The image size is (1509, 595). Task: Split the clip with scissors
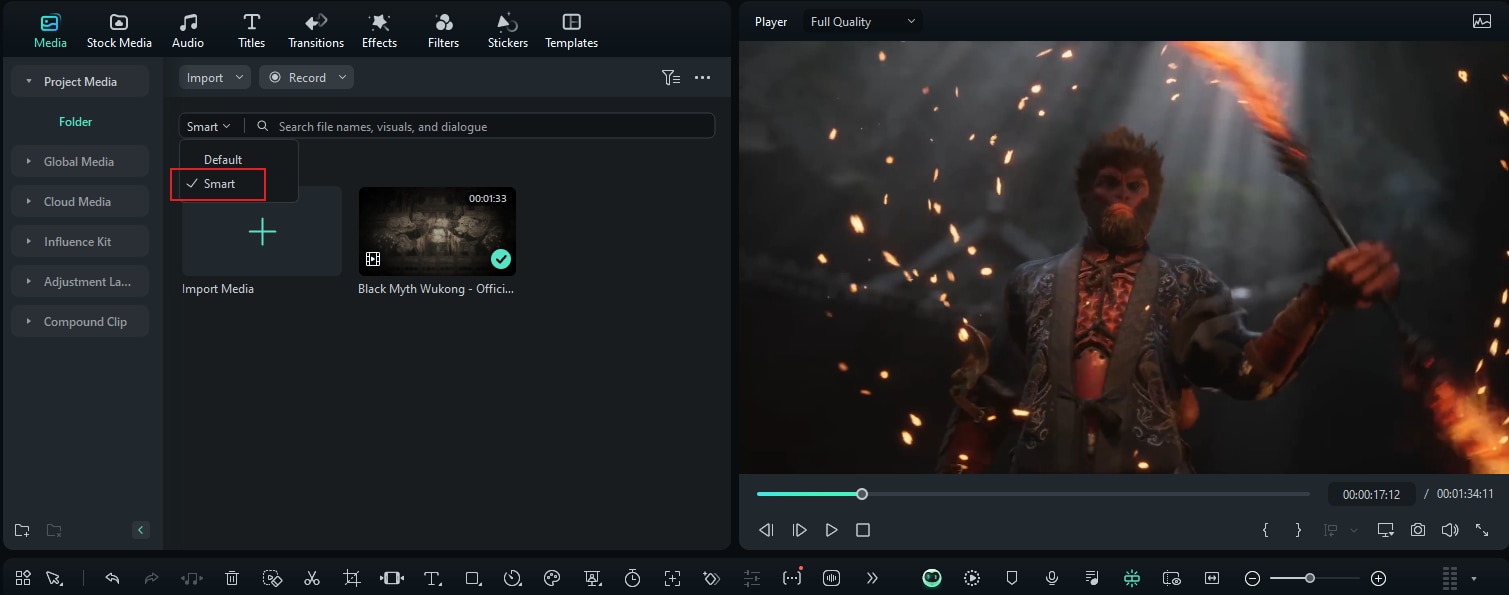(x=312, y=578)
